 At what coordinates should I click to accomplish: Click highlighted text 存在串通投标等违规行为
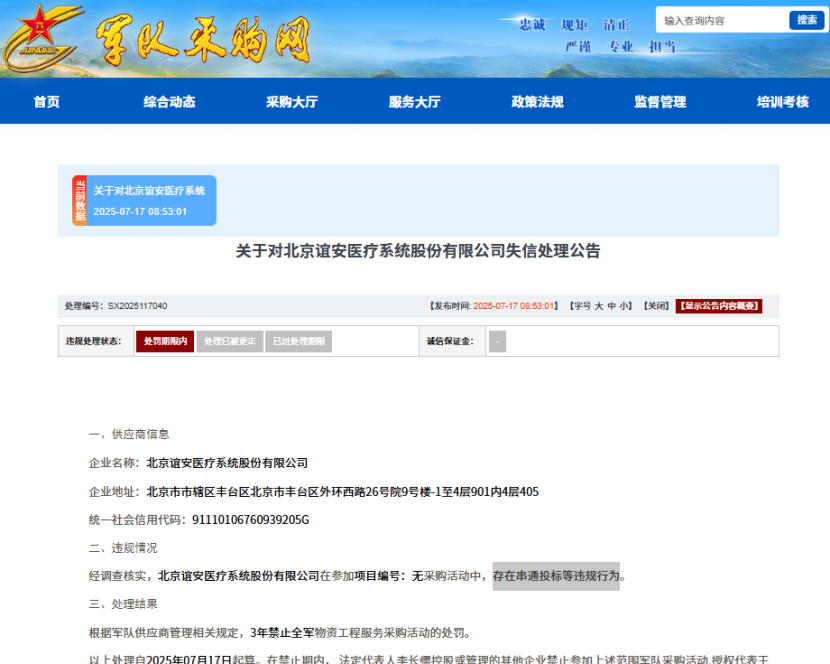[x=556, y=576]
